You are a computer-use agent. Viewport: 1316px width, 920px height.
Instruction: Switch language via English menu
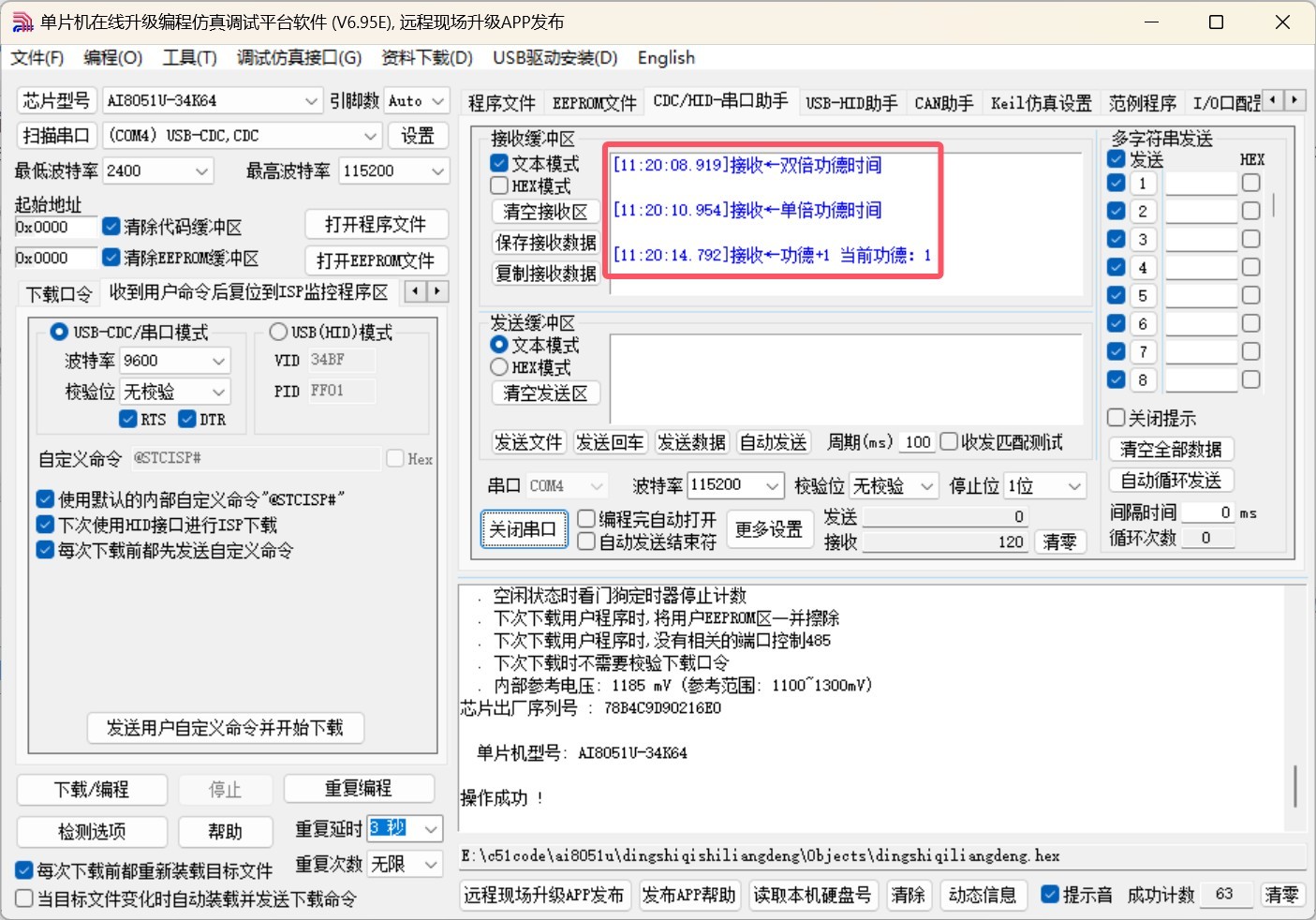666,58
